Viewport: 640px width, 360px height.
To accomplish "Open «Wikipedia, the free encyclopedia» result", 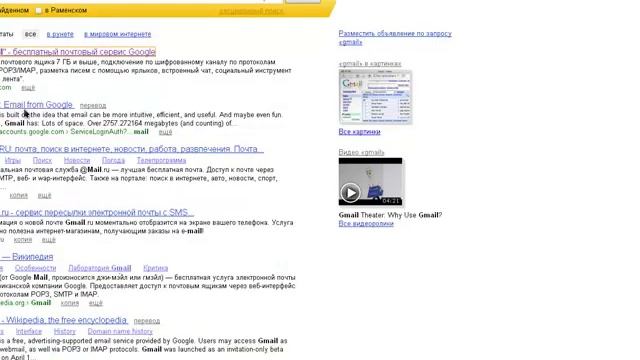I will coord(64,320).
